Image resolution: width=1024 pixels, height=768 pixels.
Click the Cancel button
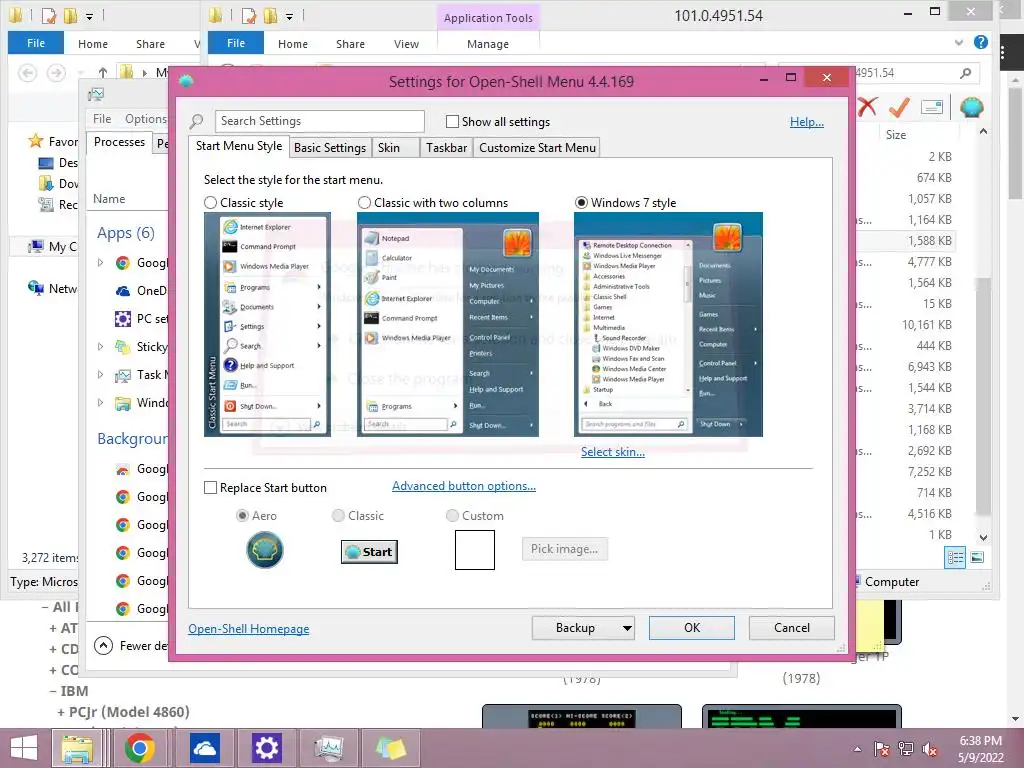point(792,628)
